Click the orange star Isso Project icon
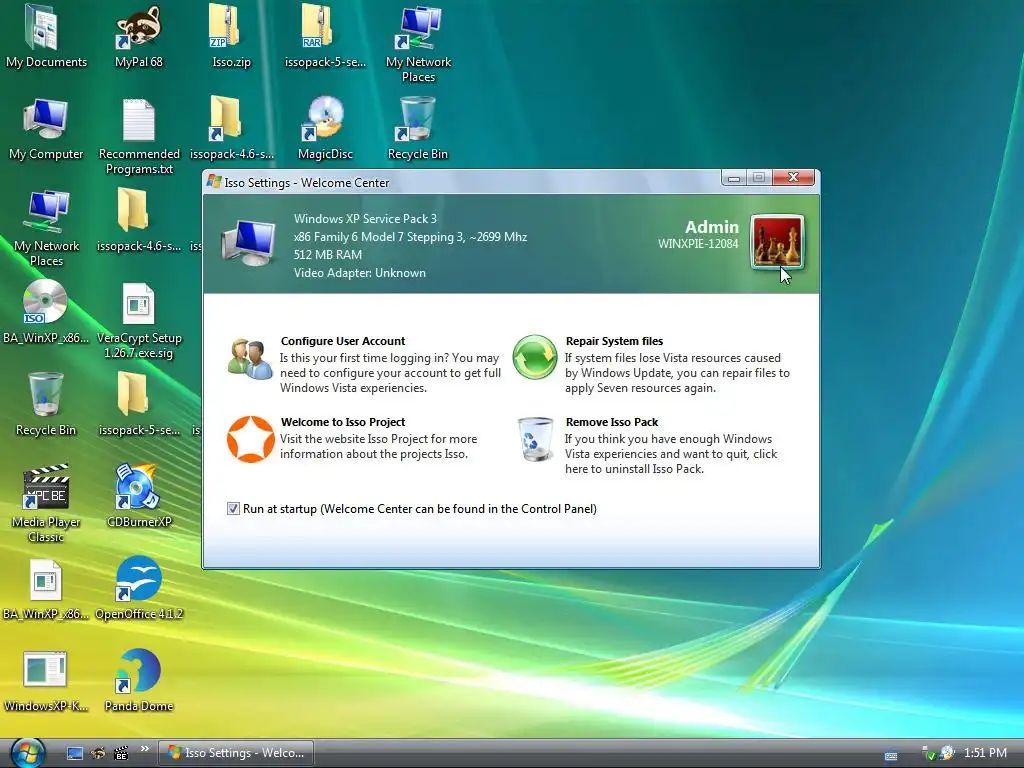The width and height of the screenshot is (1024, 768). tap(250, 439)
